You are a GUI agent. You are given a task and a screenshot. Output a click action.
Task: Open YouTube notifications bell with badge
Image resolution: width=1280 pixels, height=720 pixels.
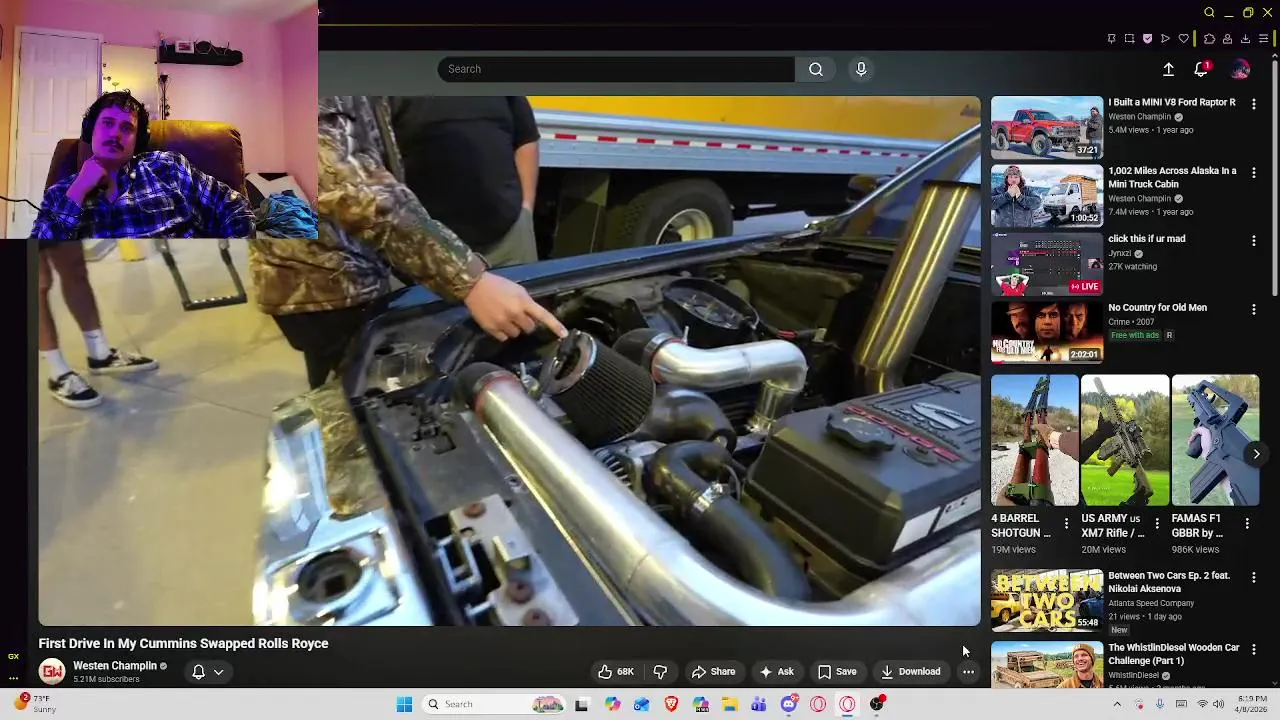pos(1201,69)
